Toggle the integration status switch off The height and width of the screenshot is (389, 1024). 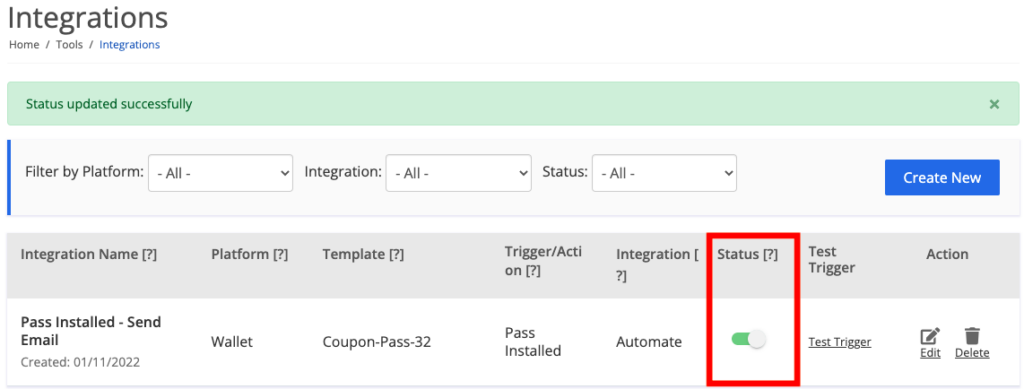pyautogui.click(x=748, y=339)
